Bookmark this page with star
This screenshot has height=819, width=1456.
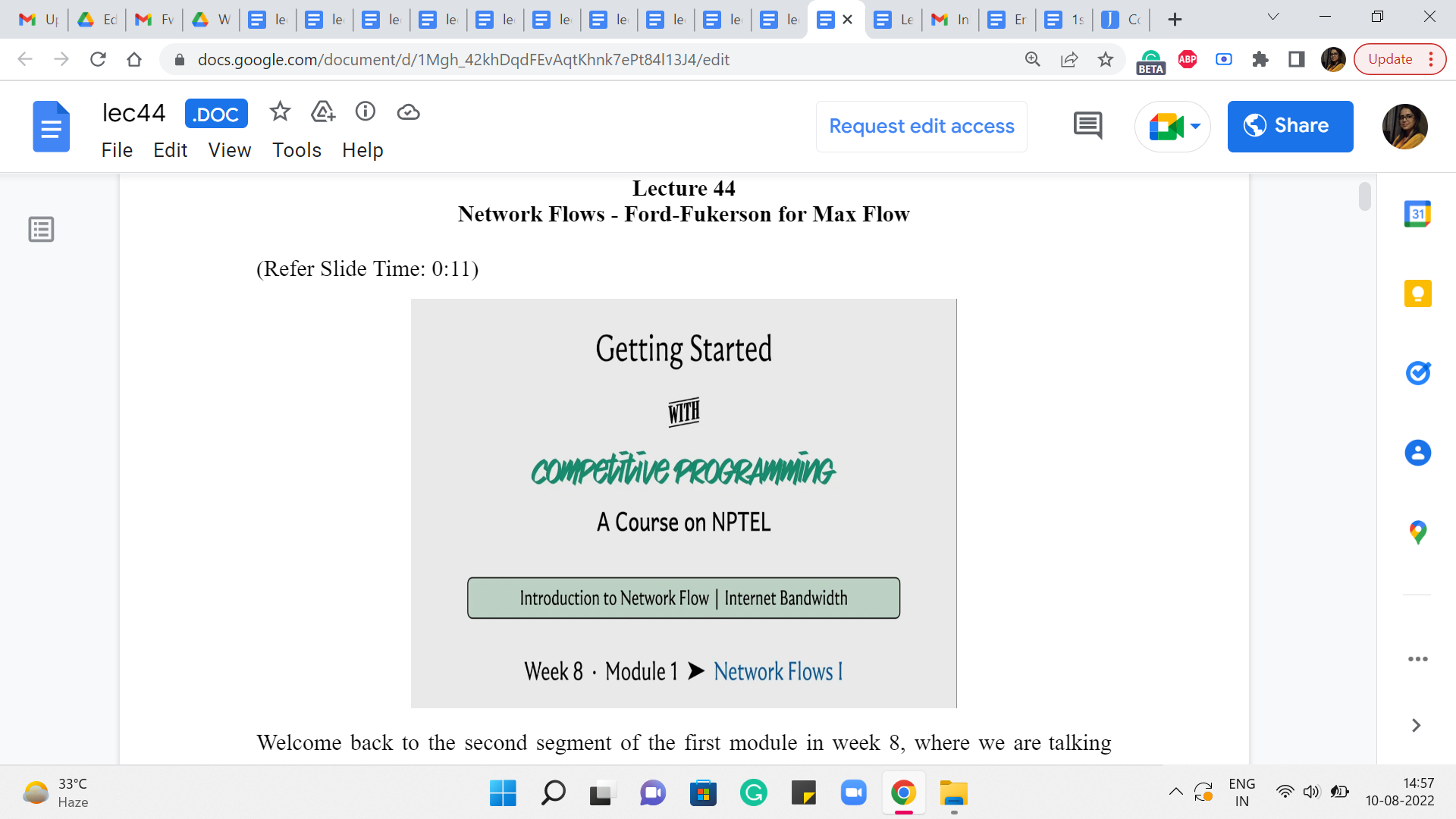point(1106,59)
